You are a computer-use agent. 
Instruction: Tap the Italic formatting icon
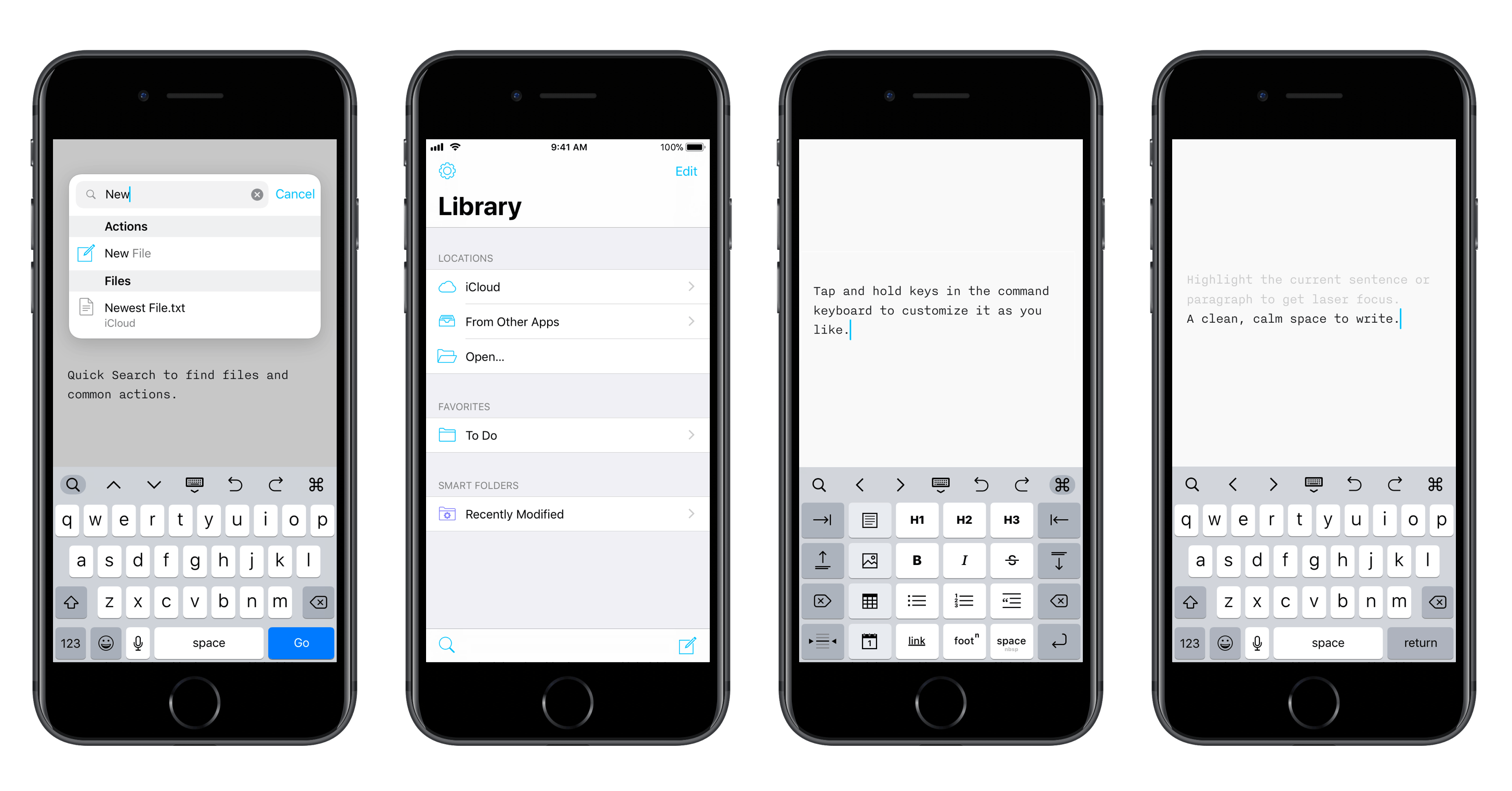pos(962,560)
